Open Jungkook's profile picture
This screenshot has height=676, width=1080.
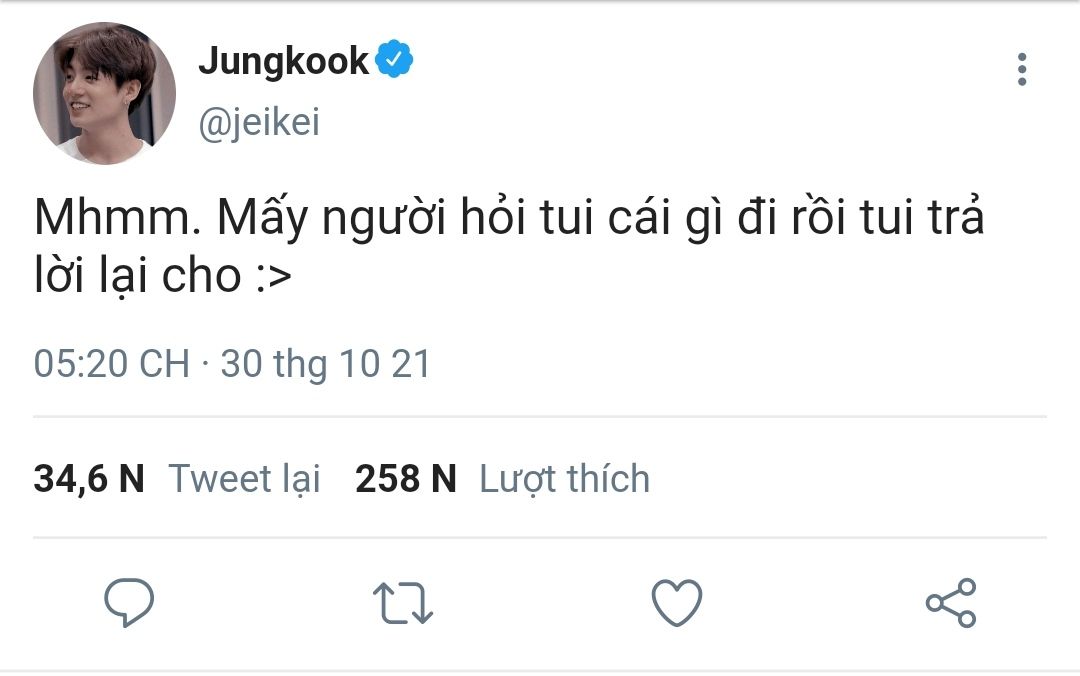(105, 93)
